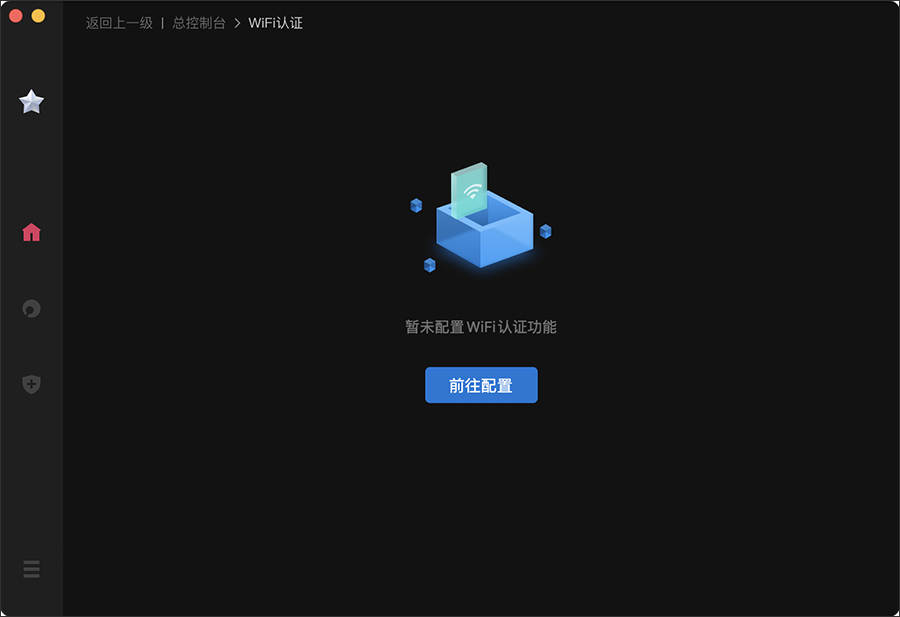The image size is (900, 617).
Task: Select the red home icon in sidebar
Action: click(x=32, y=232)
